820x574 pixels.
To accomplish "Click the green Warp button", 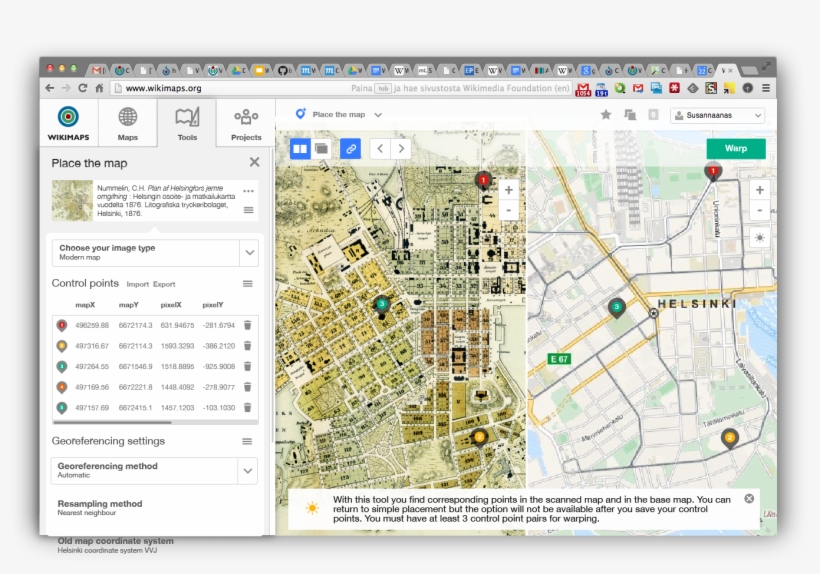I will coord(735,148).
